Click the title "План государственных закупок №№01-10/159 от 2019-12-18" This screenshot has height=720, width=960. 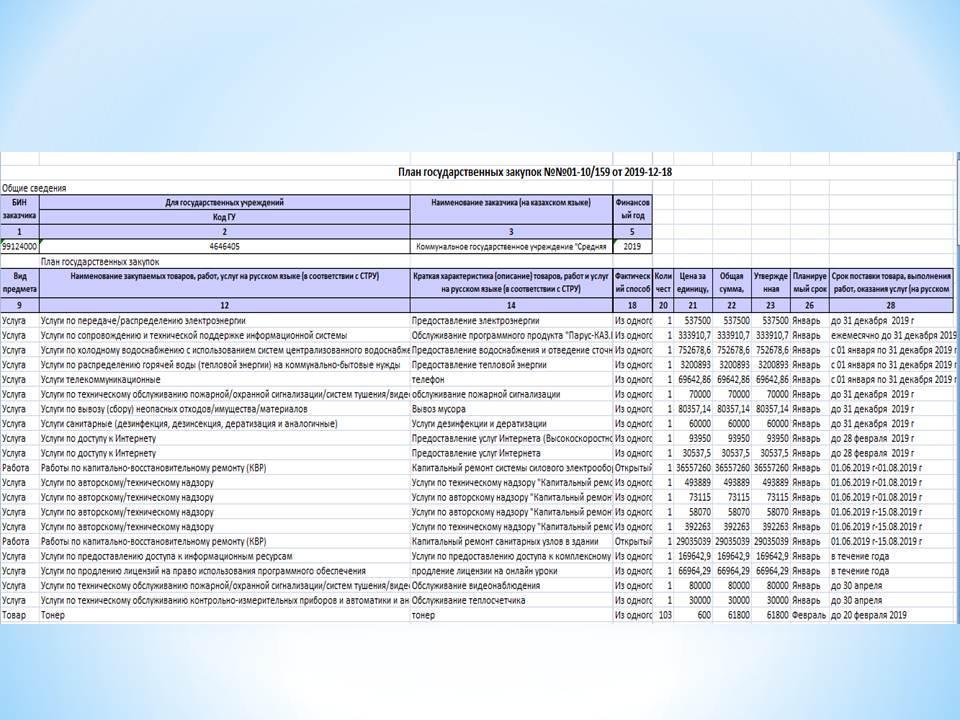[x=534, y=172]
